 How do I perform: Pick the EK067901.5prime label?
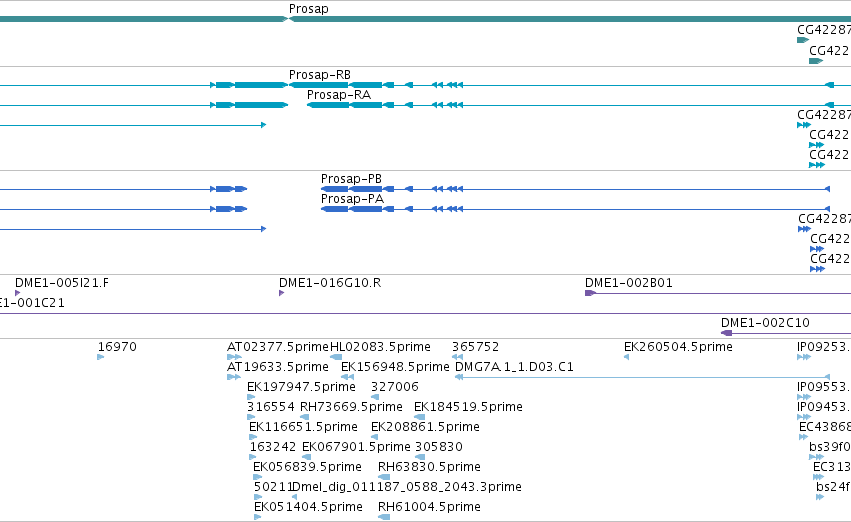[356, 447]
